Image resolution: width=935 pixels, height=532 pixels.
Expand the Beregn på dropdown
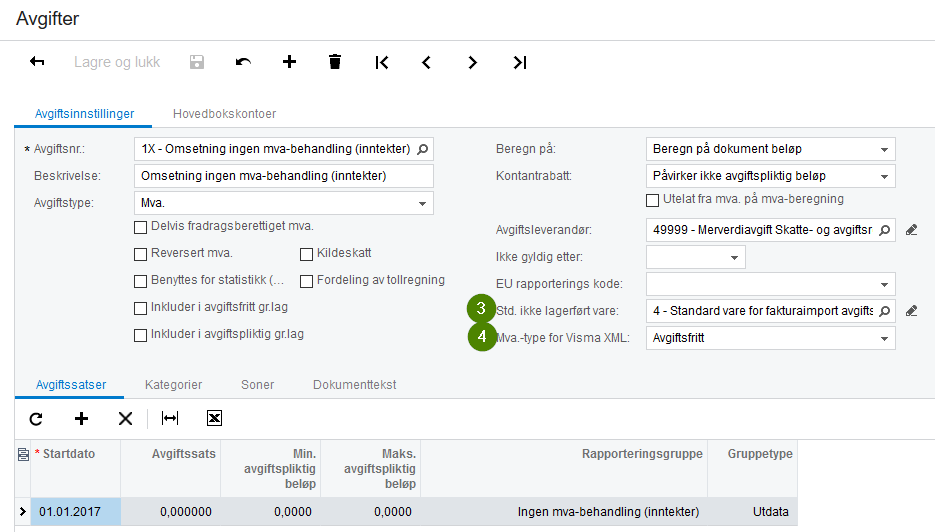[x=884, y=150]
